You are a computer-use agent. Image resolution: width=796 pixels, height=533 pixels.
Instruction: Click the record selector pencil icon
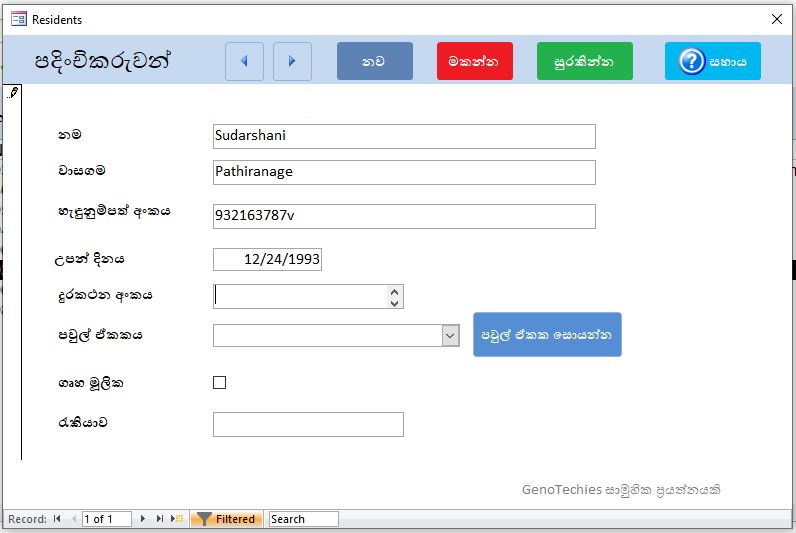click(13, 92)
